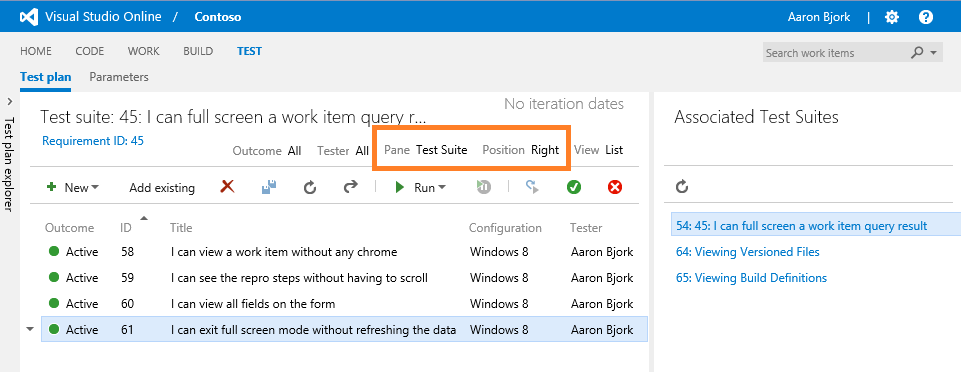Select the Test plan tab
Viewport: 961px width, 372px height.
(x=46, y=77)
